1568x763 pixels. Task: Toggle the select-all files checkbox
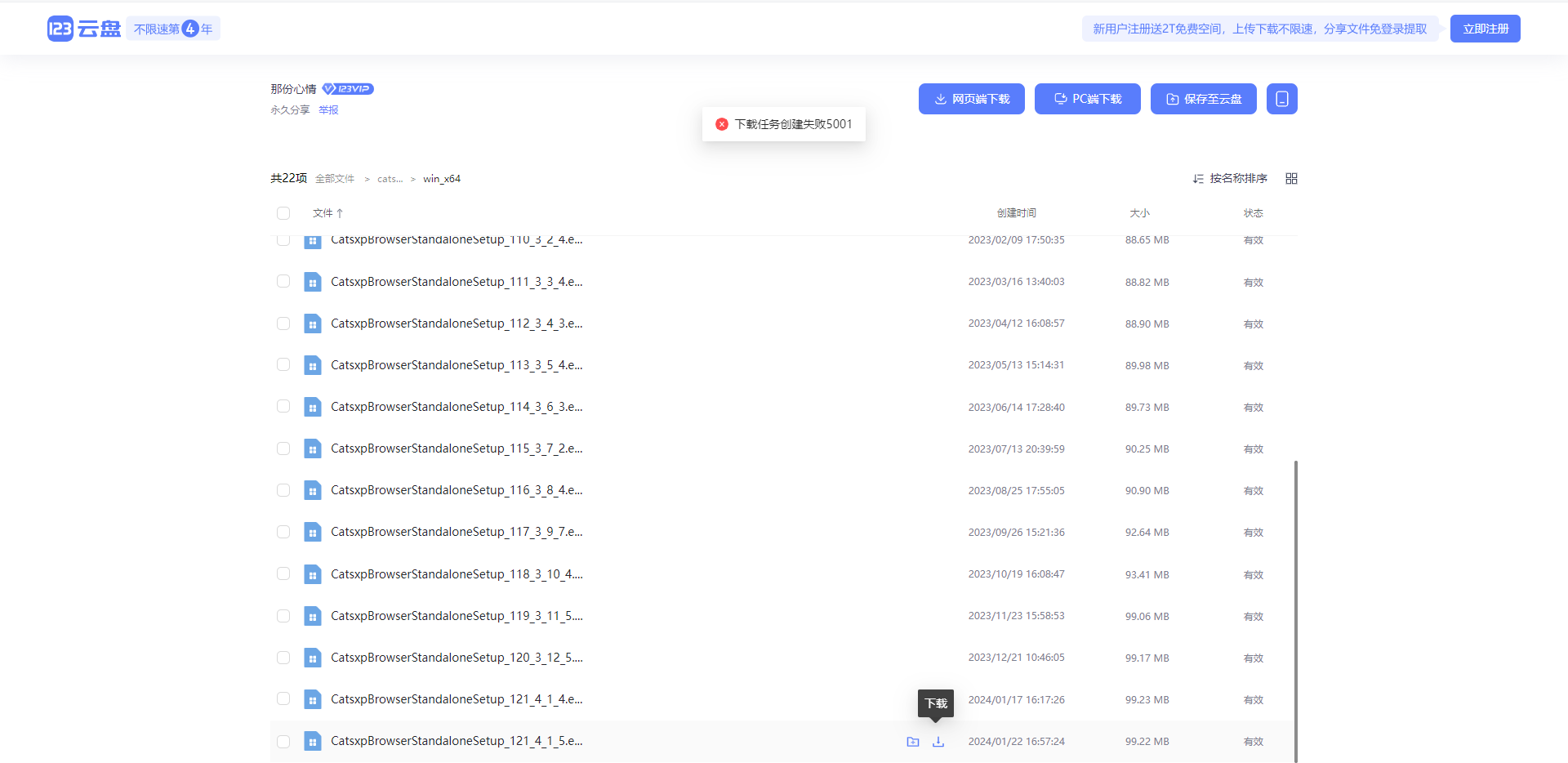[x=283, y=213]
